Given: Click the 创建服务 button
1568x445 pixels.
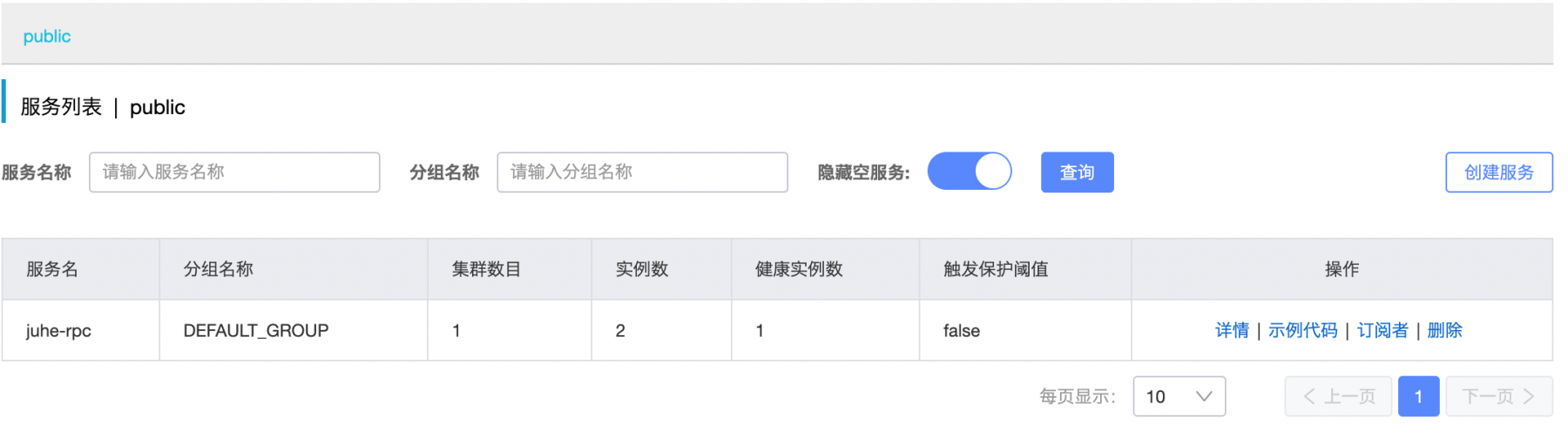Looking at the screenshot, I should [x=1498, y=172].
